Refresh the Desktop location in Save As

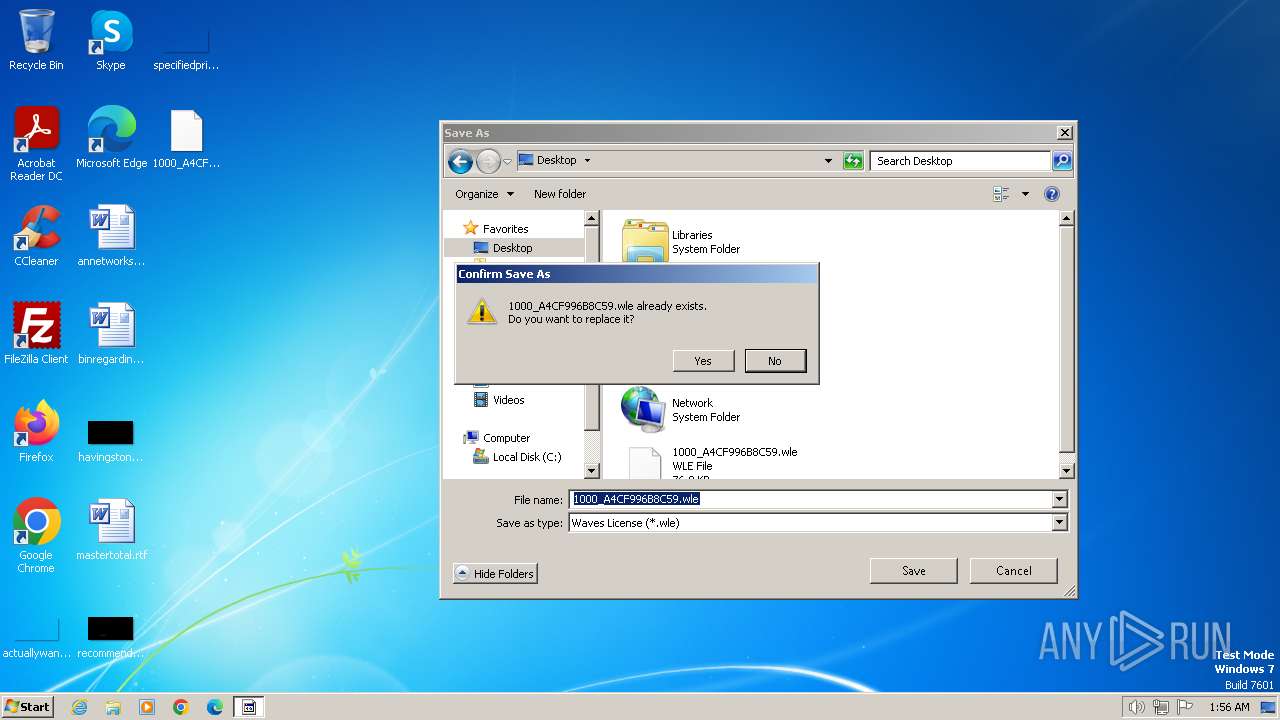pyautogui.click(x=853, y=161)
